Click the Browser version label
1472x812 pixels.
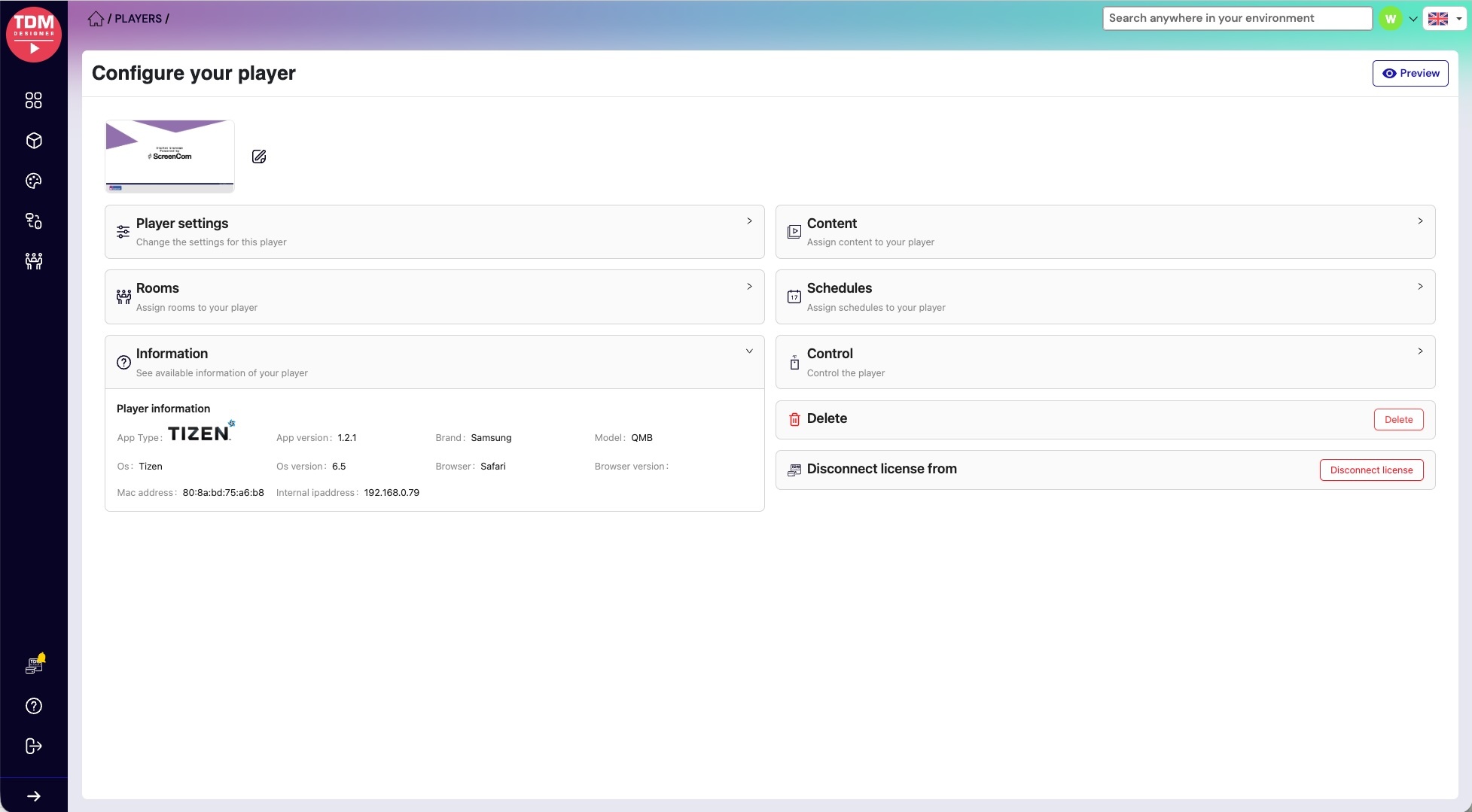pyautogui.click(x=631, y=467)
